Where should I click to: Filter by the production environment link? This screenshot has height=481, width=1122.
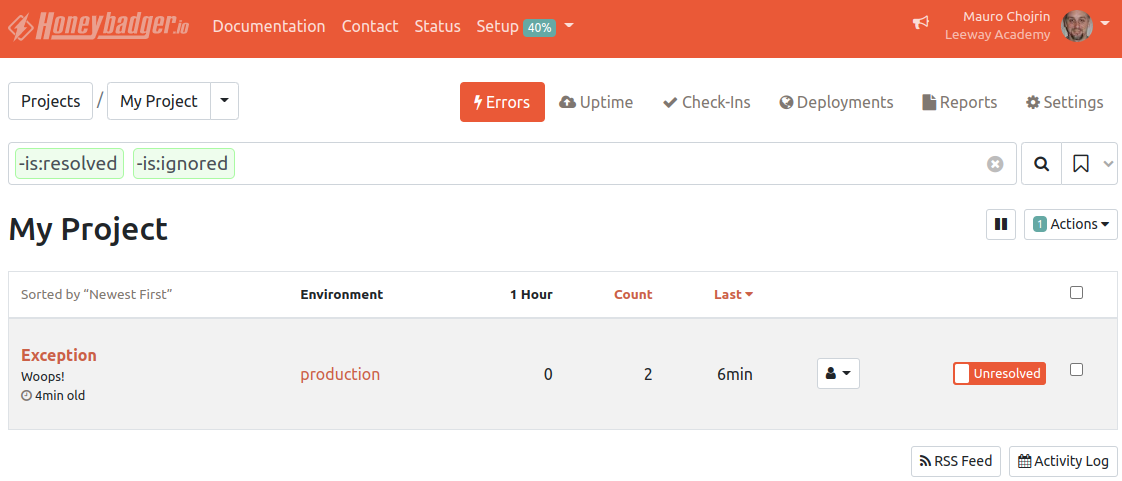340,374
